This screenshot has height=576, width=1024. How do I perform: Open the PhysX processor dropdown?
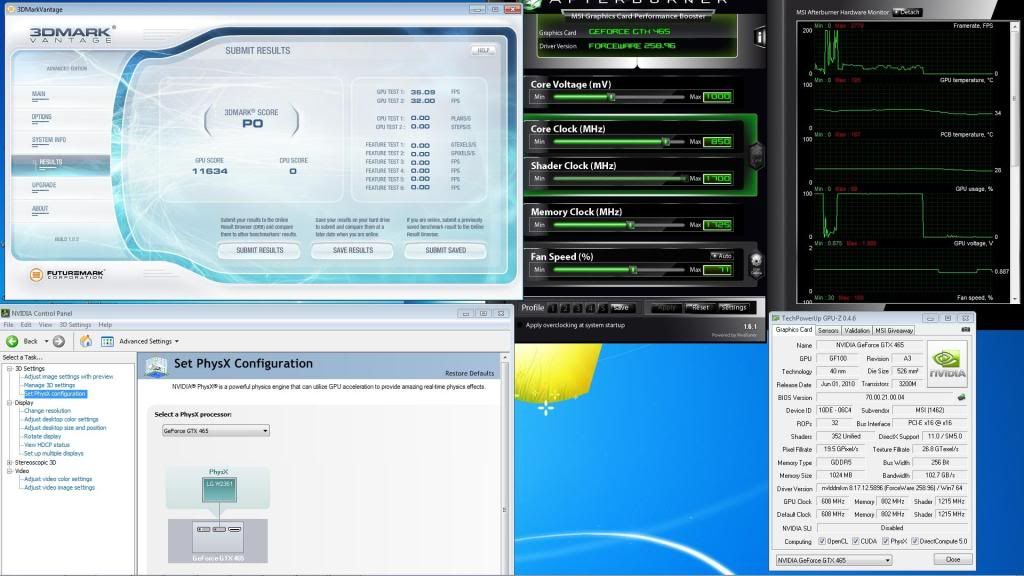pos(216,431)
